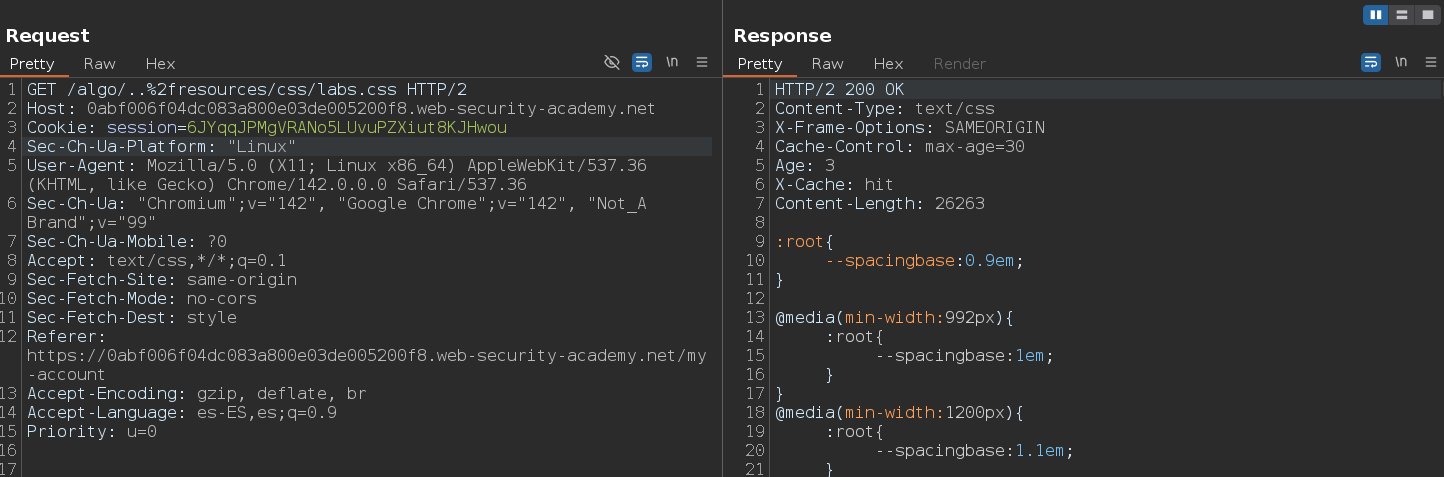
Task: Switch the Request view to Raw tab
Action: [99, 63]
